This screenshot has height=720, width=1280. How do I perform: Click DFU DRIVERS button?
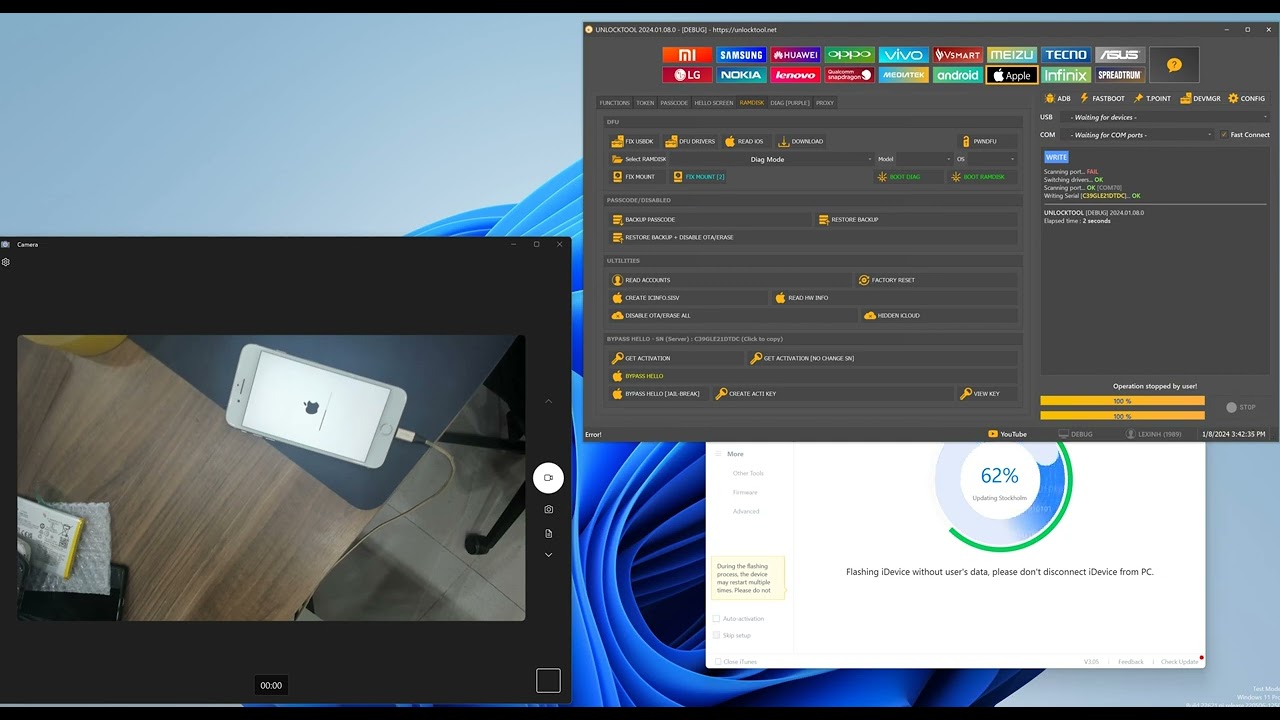coord(691,141)
